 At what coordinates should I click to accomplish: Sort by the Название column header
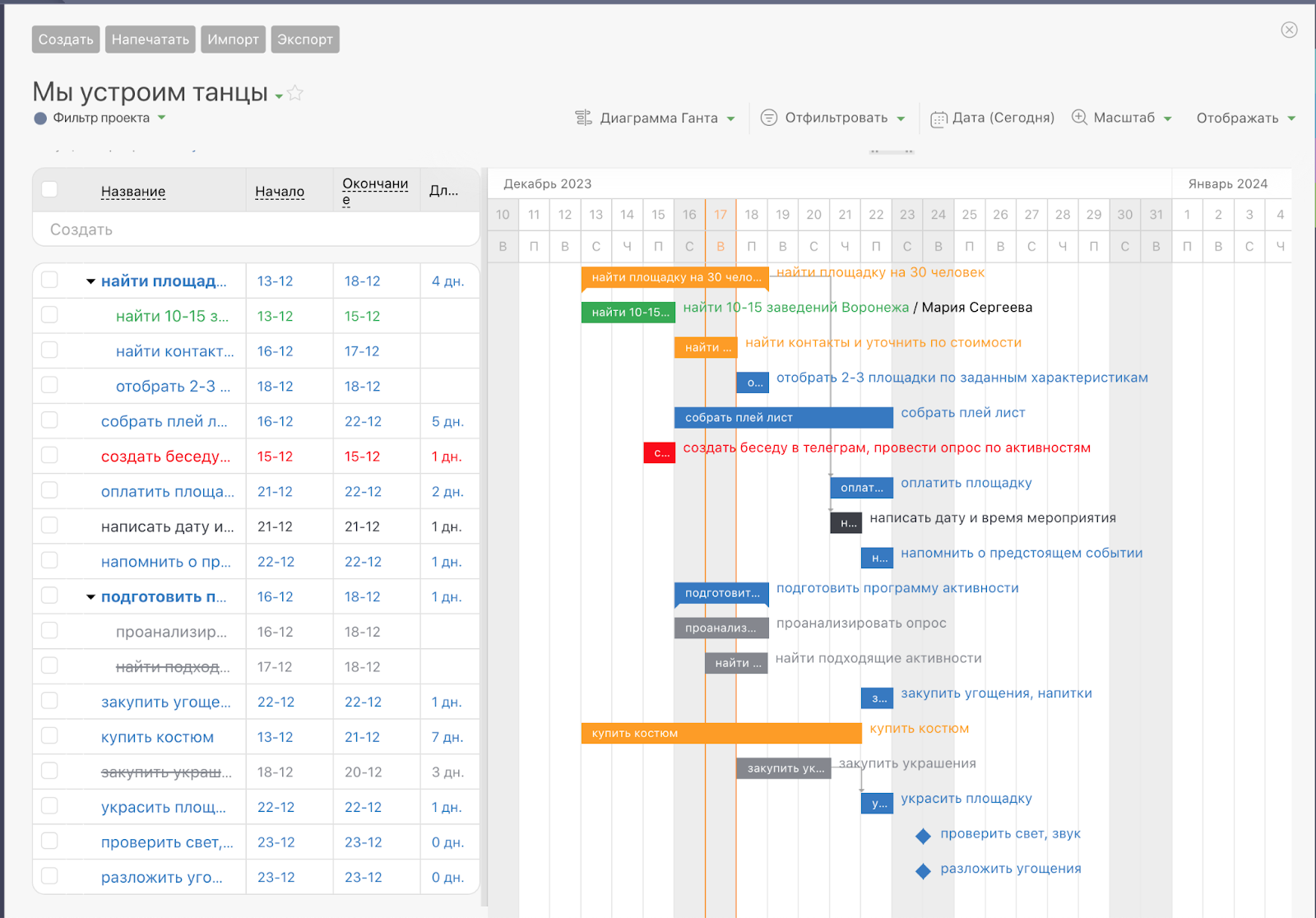coord(132,192)
